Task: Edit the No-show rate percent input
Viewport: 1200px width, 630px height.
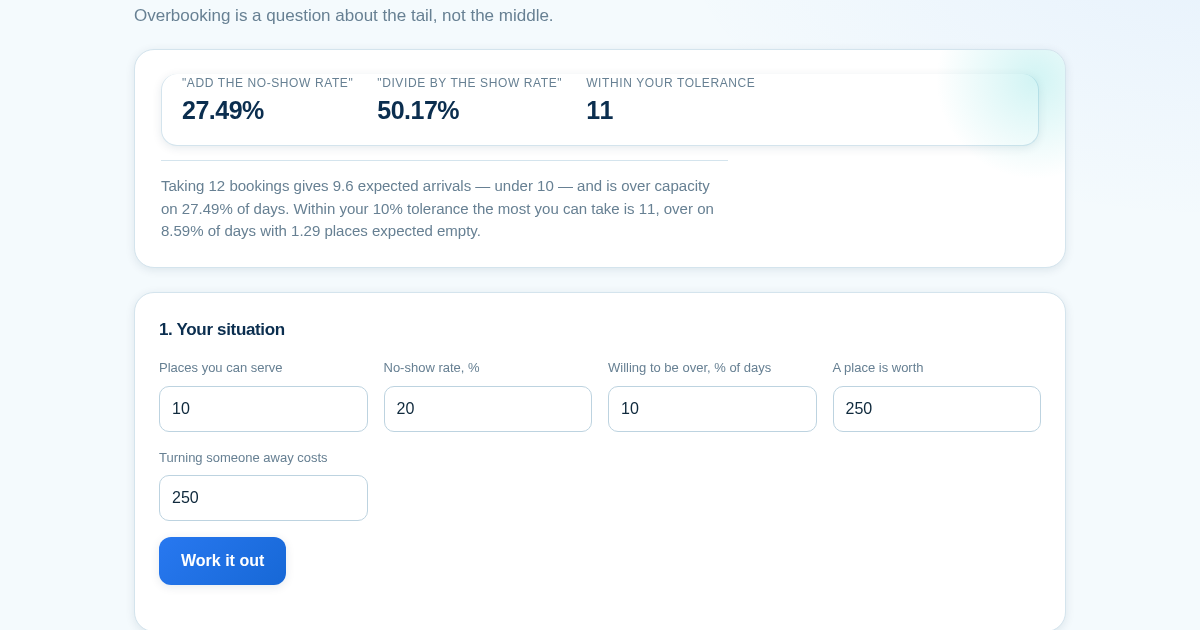Action: click(488, 409)
